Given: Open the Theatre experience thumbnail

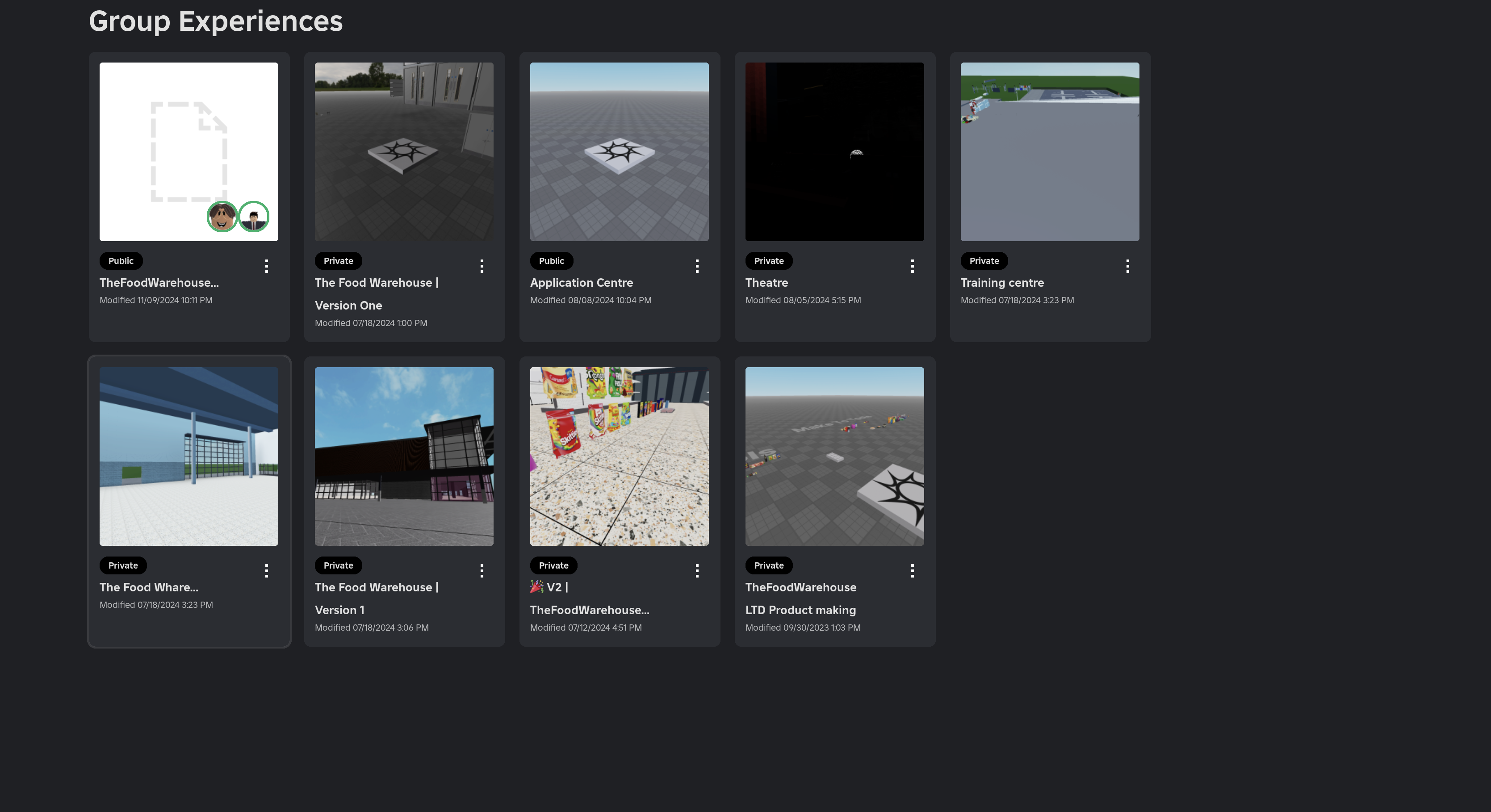Looking at the screenshot, I should click(834, 151).
